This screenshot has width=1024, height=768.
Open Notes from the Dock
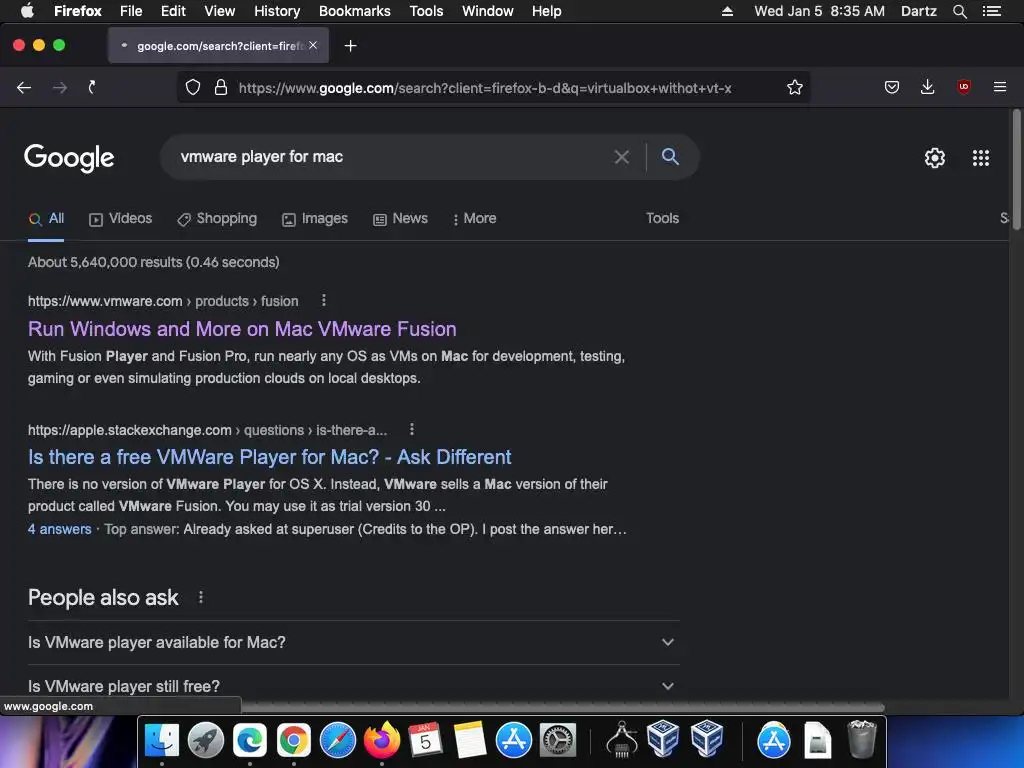click(470, 741)
